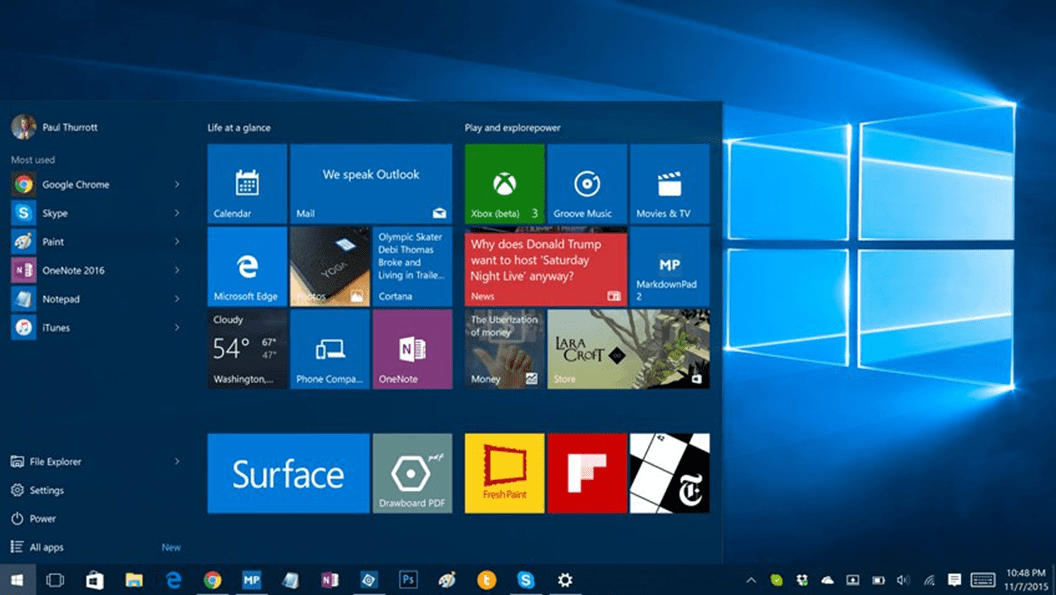Open the OneNote purple tile

tap(412, 348)
